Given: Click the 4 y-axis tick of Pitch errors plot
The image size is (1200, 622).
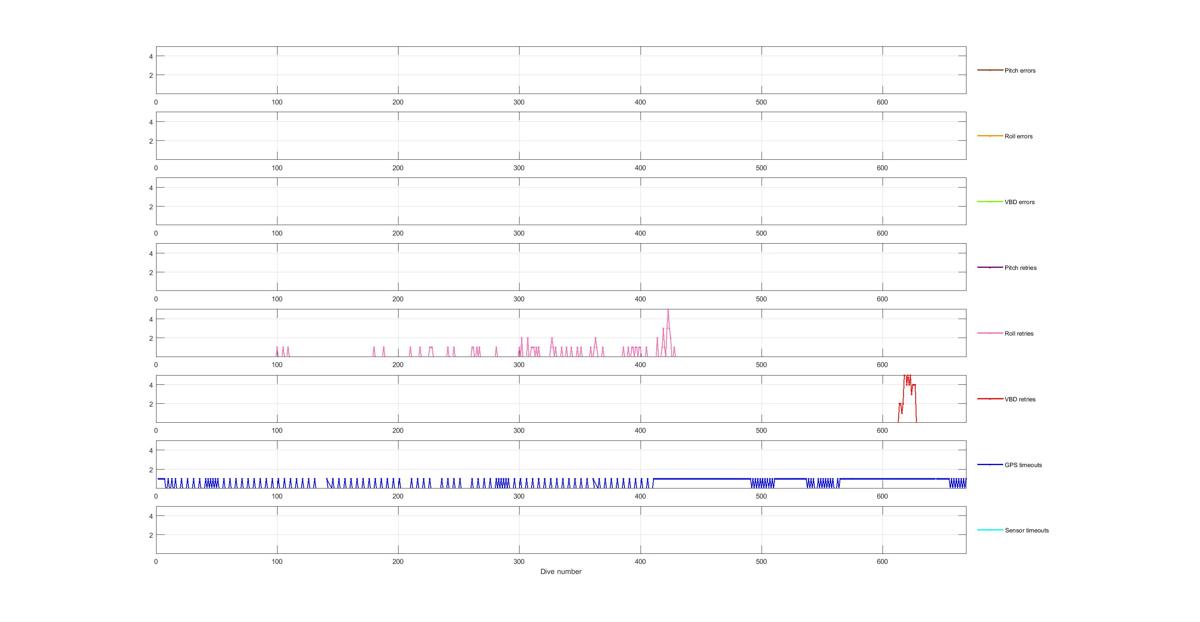Looking at the screenshot, I should point(150,56).
